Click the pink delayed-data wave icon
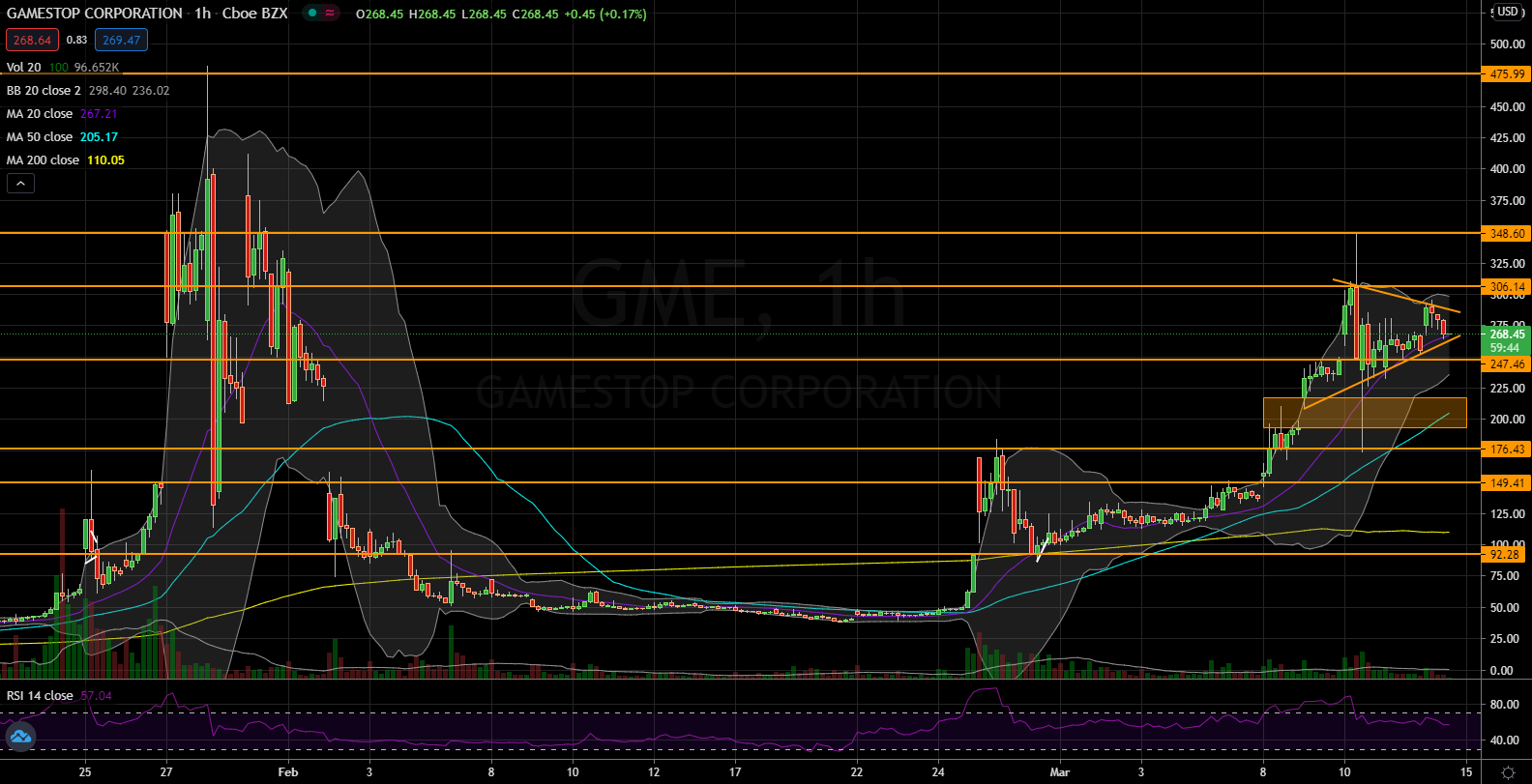This screenshot has width=1532, height=784. 331,14
